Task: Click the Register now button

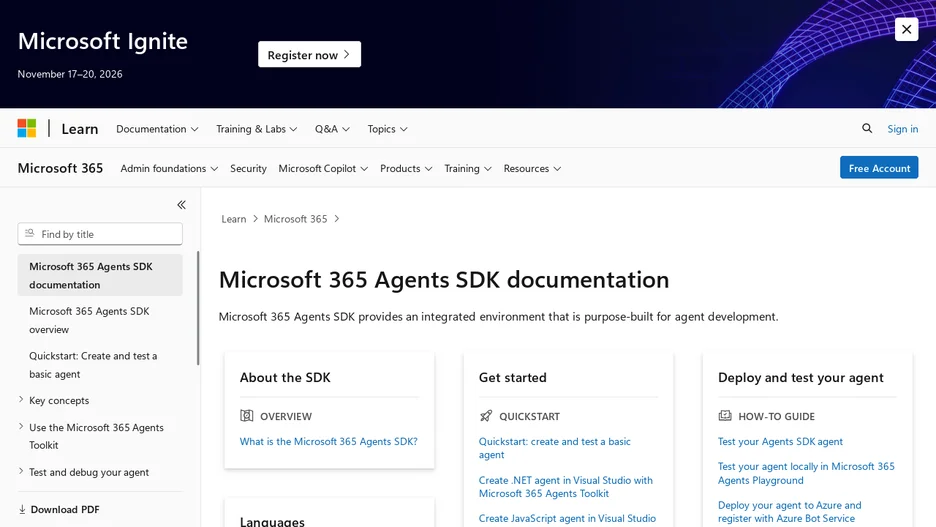Action: click(309, 54)
